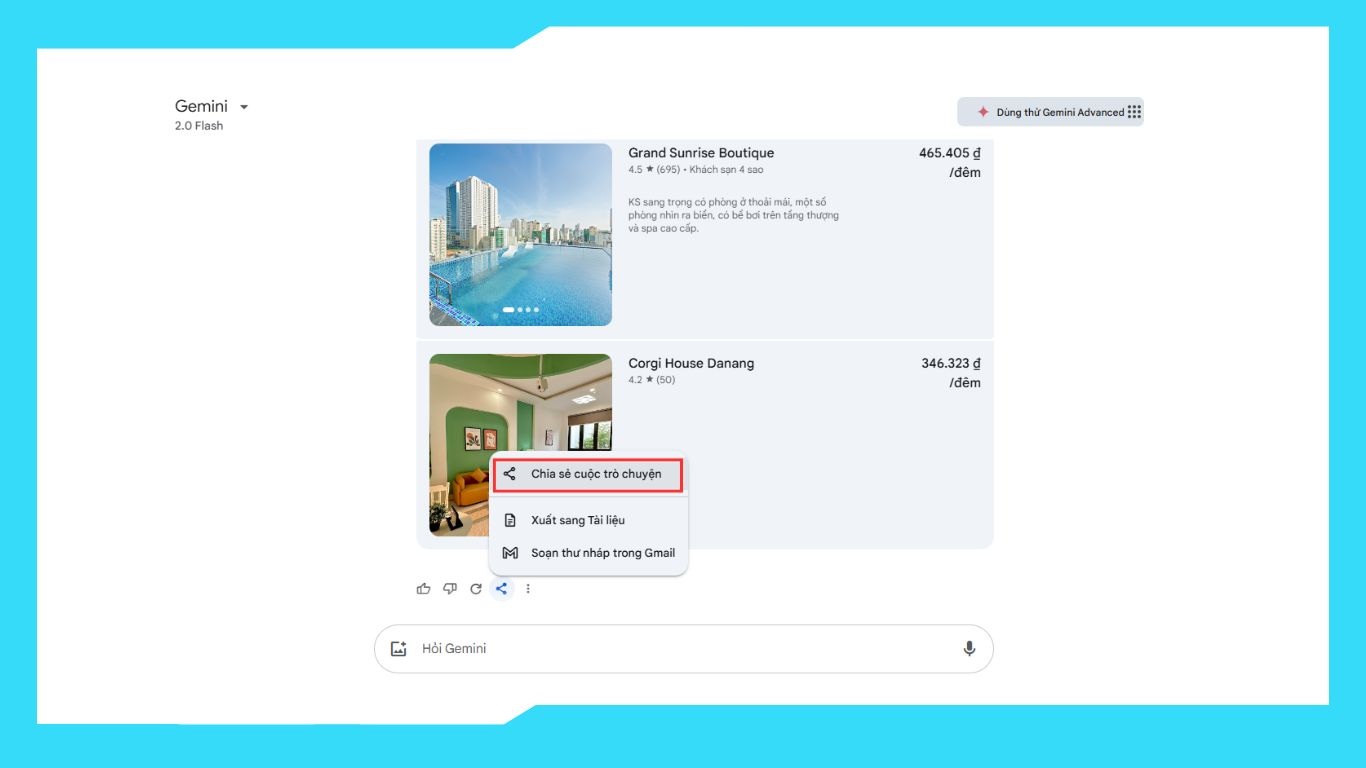
Task: Click the regenerate response icon
Action: [x=476, y=589]
